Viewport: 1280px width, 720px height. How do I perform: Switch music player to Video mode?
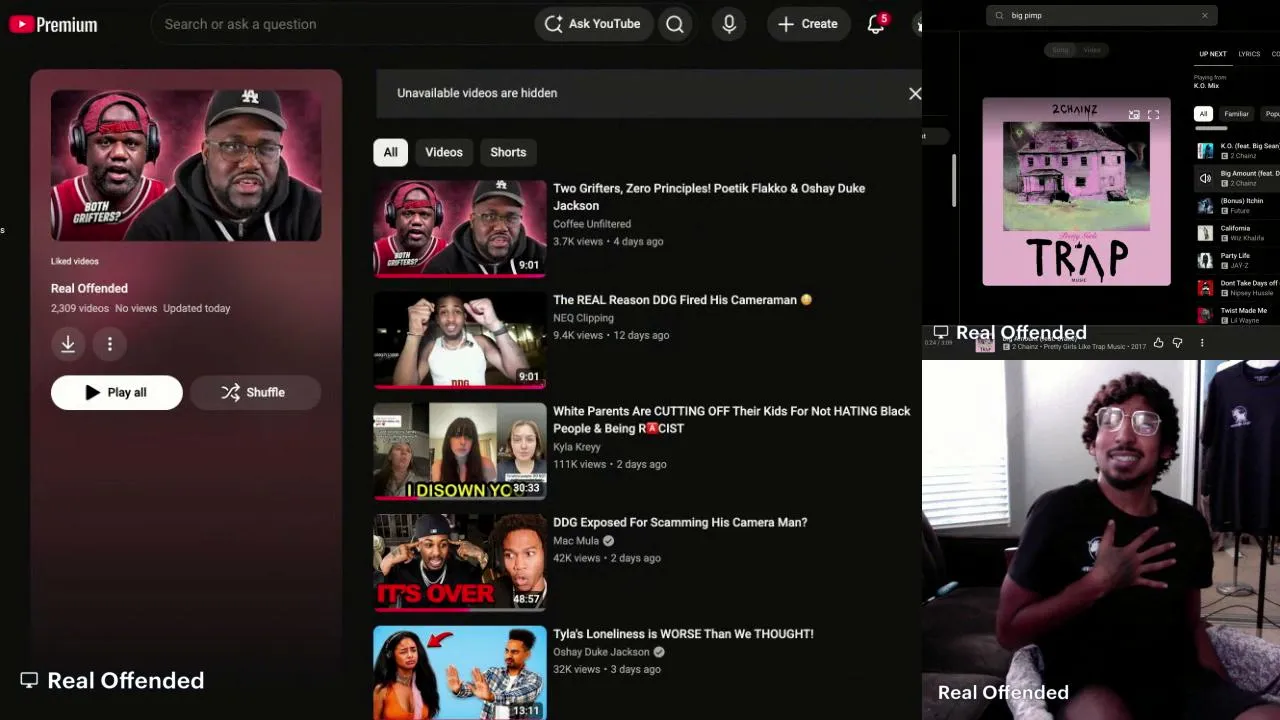[1092, 50]
